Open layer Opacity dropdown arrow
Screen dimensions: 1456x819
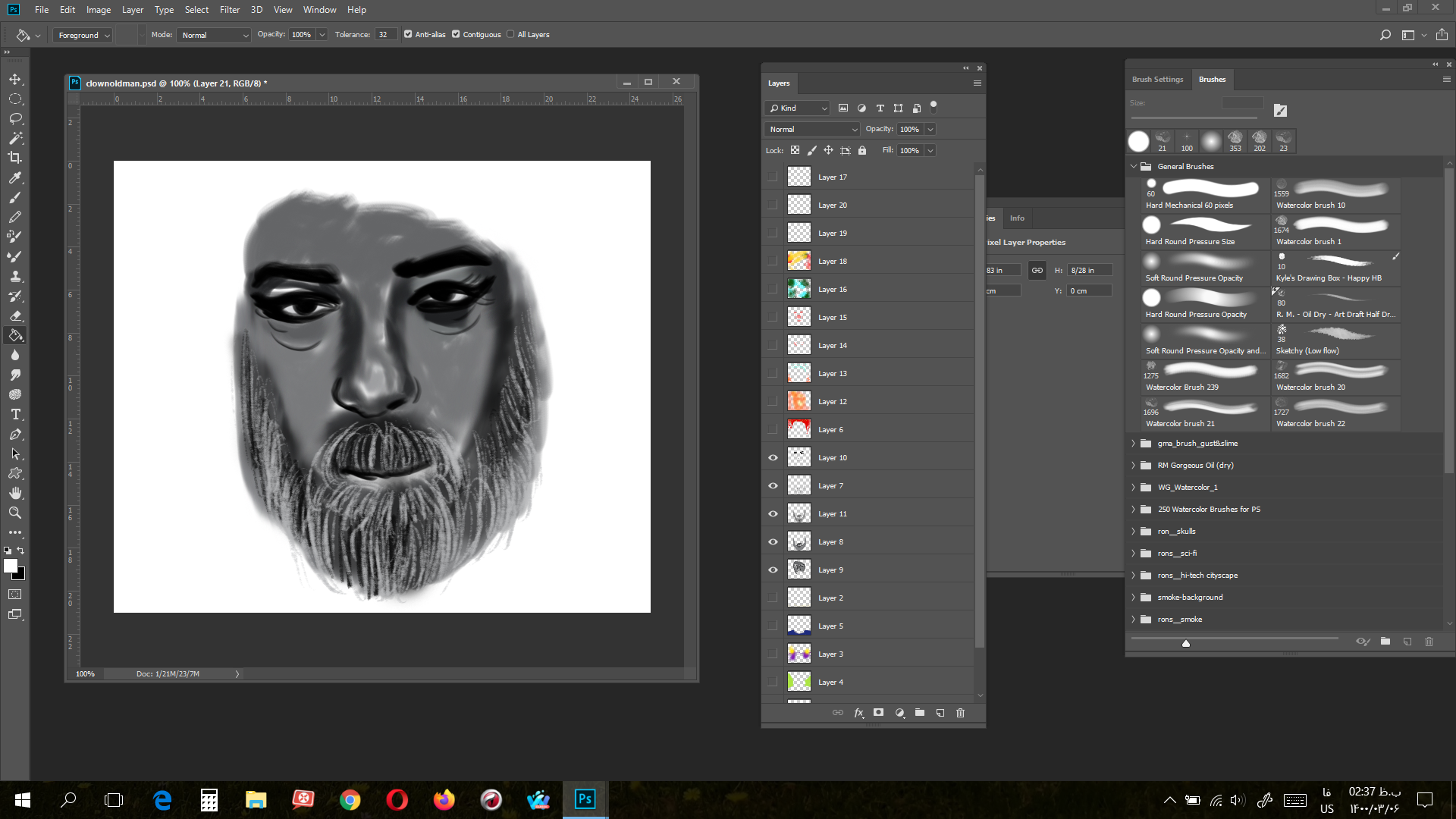pyautogui.click(x=930, y=130)
